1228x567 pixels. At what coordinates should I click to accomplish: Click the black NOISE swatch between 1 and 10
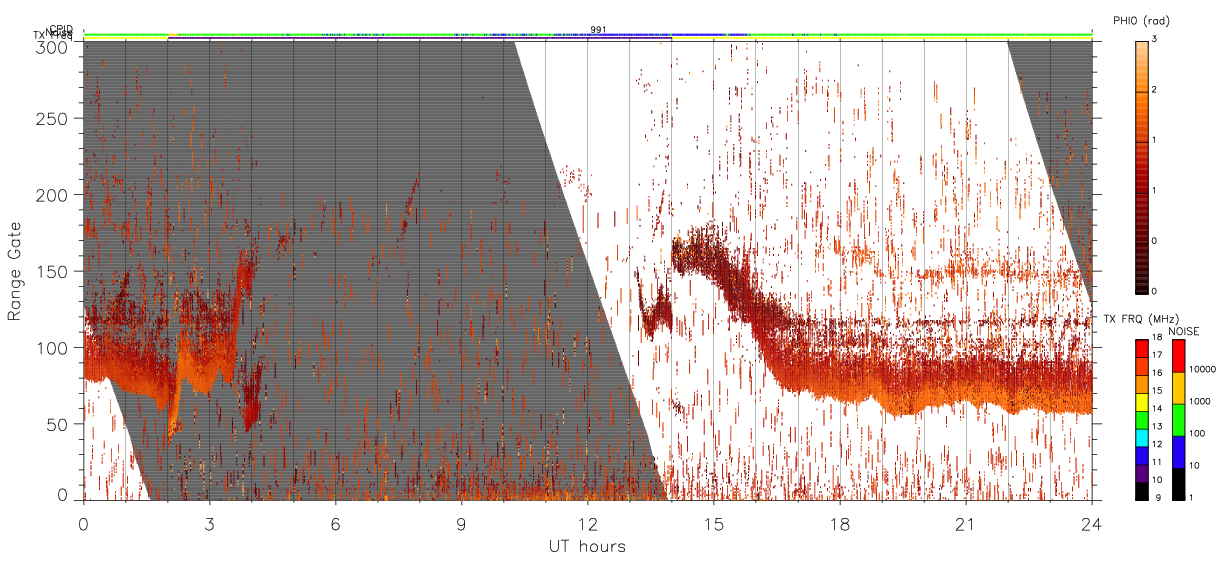pos(1179,484)
